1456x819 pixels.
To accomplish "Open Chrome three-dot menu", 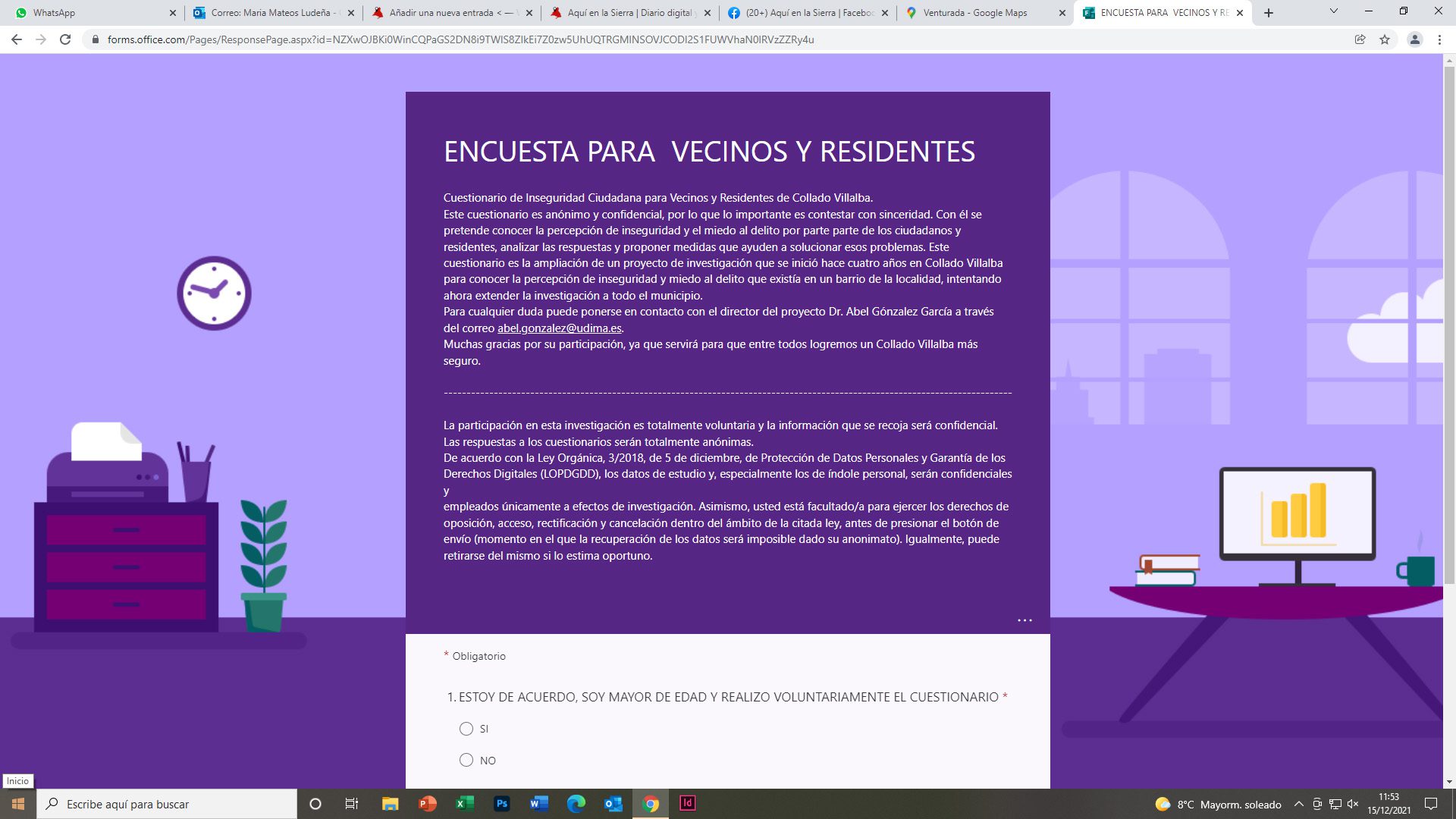I will (x=1439, y=39).
